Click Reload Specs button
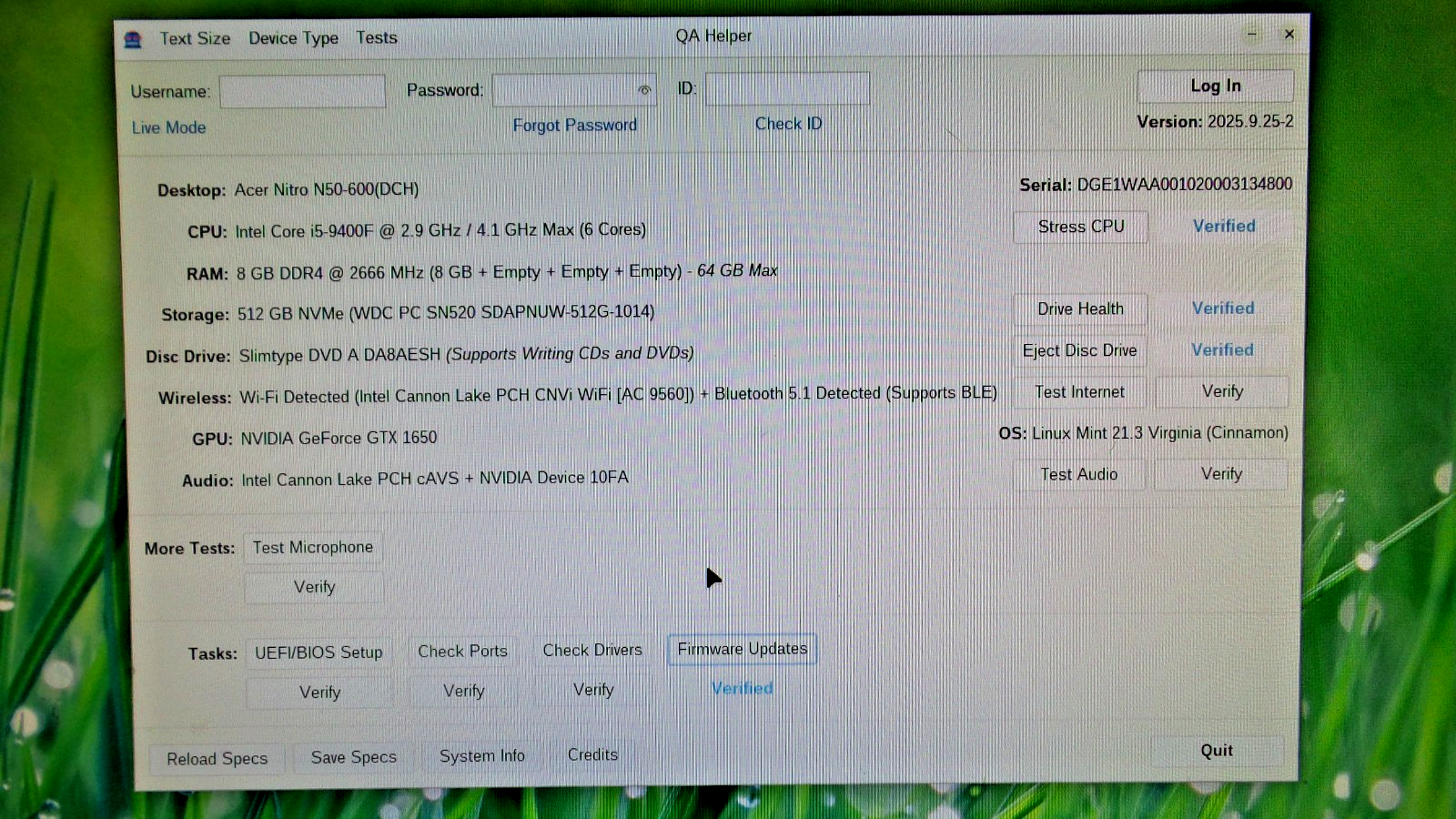 (217, 758)
